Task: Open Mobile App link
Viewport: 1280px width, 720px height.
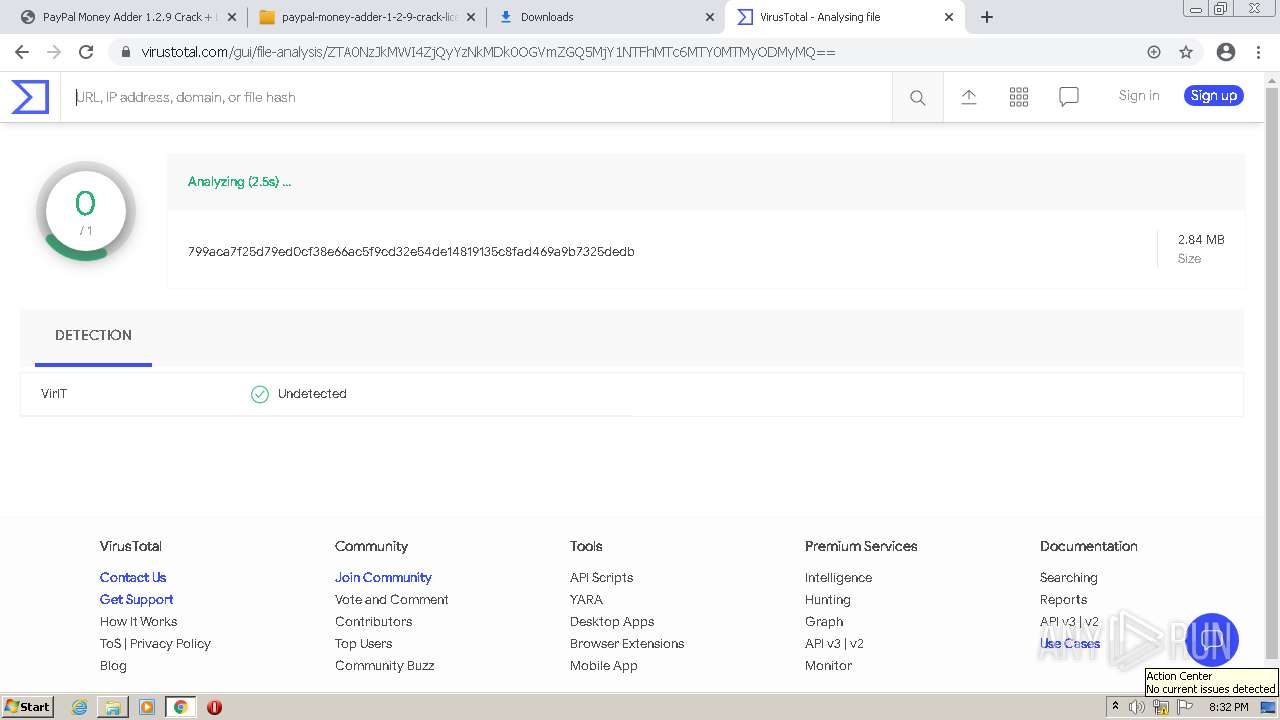Action: tap(603, 666)
